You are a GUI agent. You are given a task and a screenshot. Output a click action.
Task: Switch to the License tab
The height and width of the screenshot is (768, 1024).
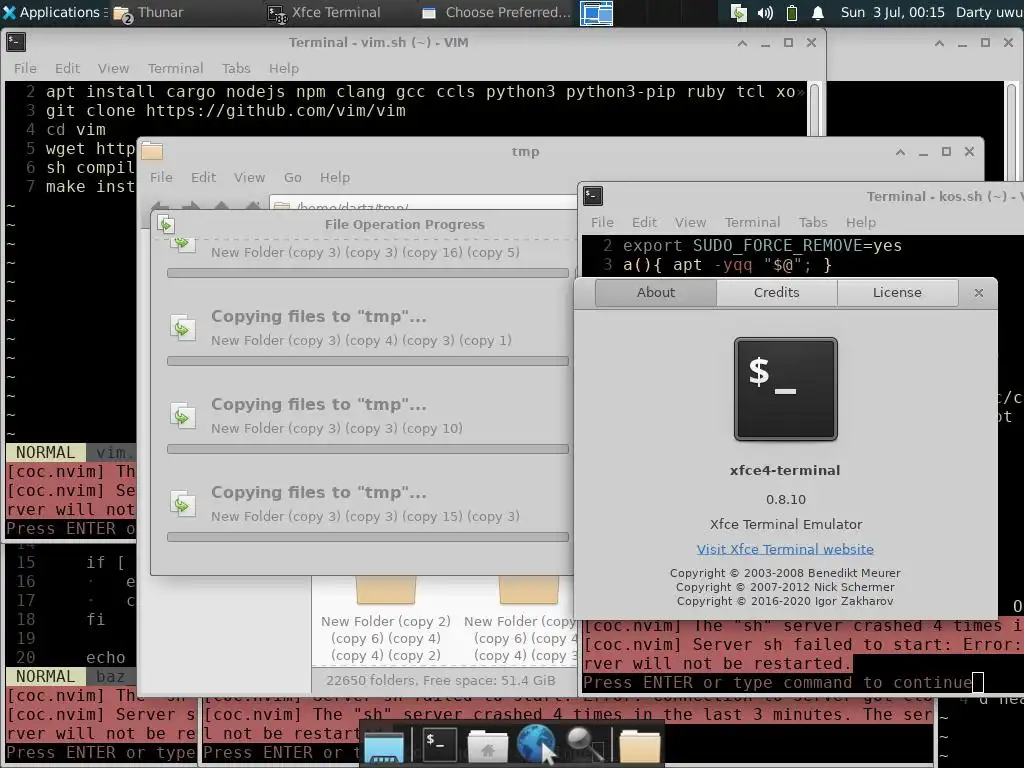[897, 293]
